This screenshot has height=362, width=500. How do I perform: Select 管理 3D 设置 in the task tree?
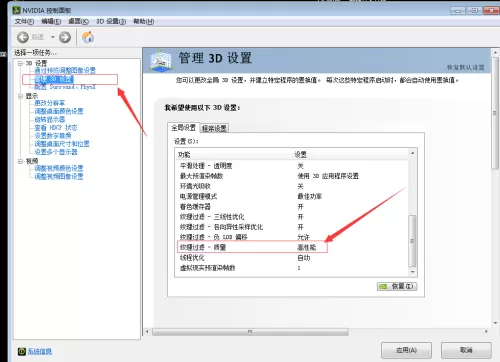[x=54, y=79]
